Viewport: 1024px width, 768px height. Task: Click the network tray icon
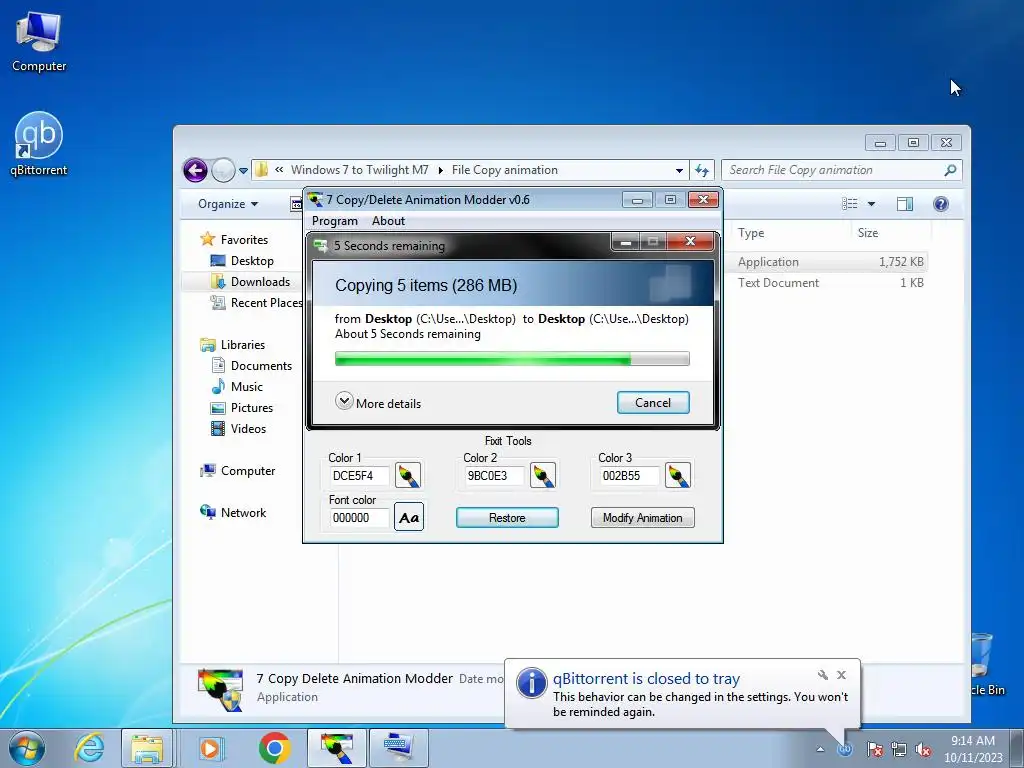[x=899, y=749]
